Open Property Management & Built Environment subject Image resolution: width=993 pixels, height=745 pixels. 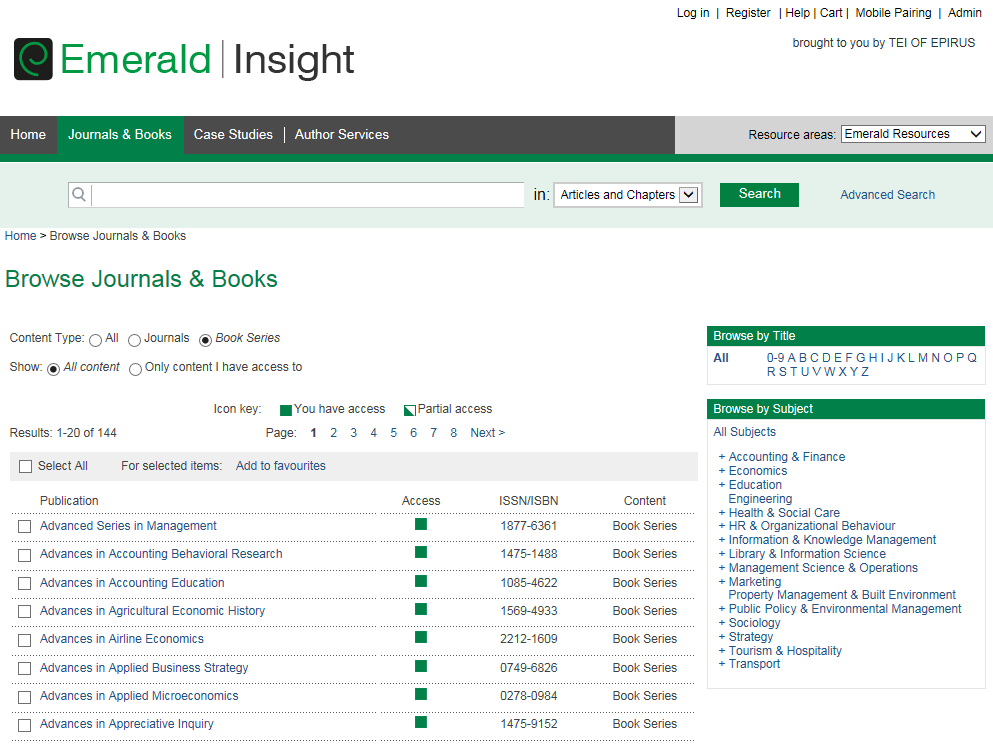pos(842,595)
